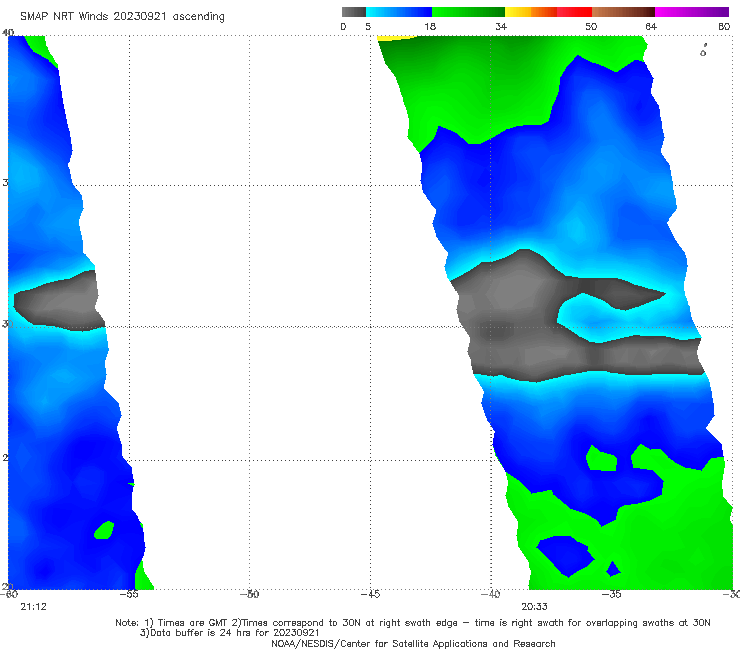Click the longitude label '-50'

(x=250, y=594)
